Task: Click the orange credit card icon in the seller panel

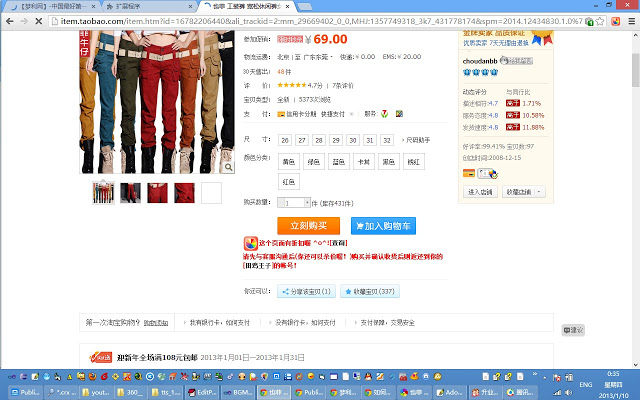Action: pyautogui.click(x=469, y=173)
